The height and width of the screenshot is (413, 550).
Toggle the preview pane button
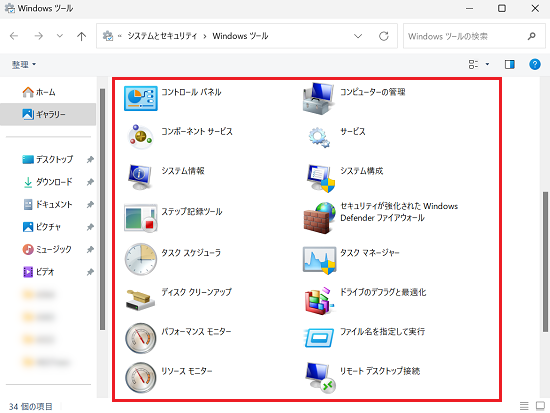[x=509, y=64]
